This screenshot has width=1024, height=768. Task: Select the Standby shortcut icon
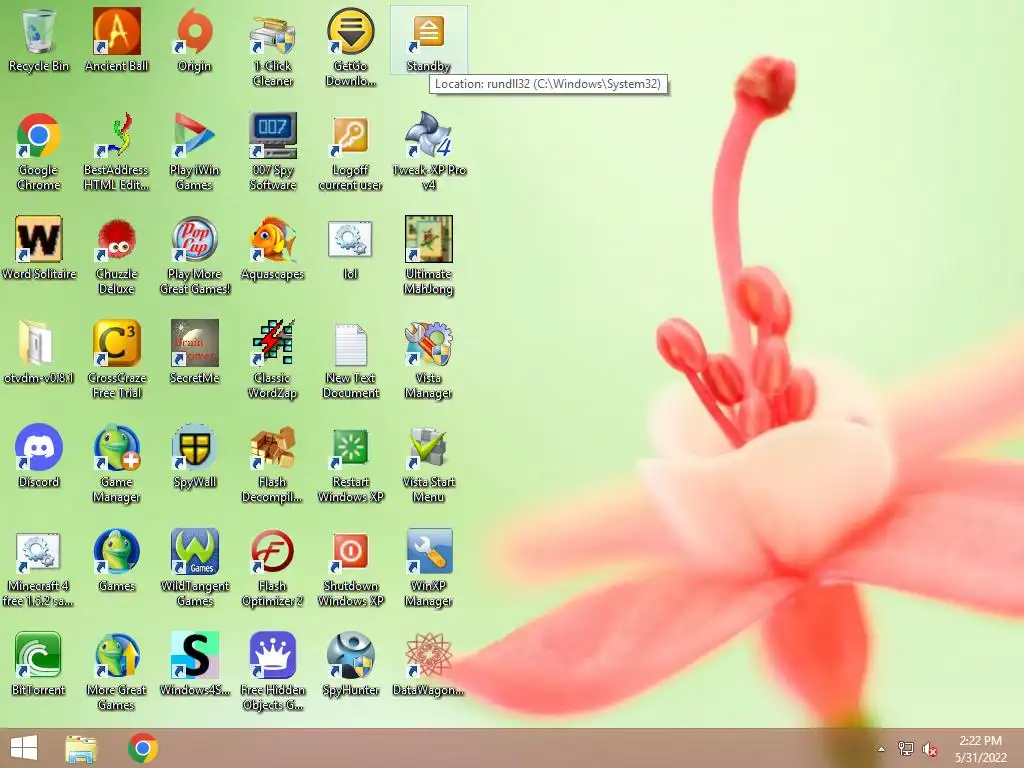pyautogui.click(x=428, y=33)
